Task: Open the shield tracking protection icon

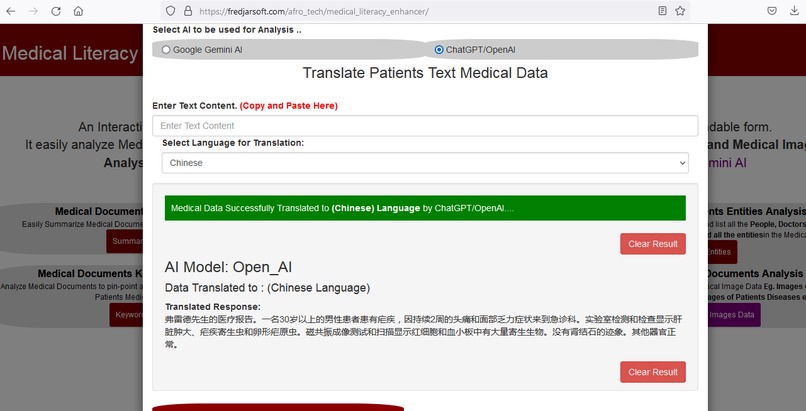Action: click(x=171, y=11)
